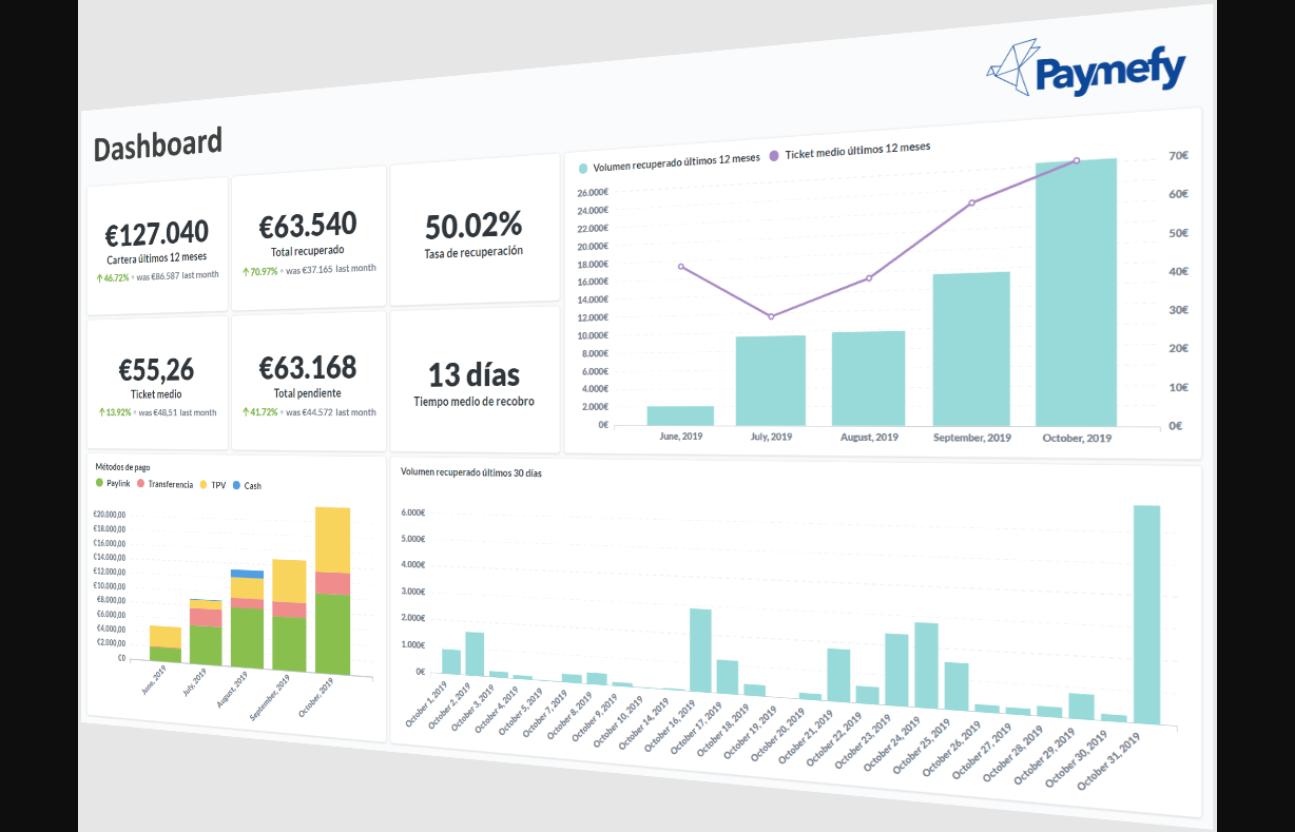Click green up arrow in Cartera últimos 12 meses card

point(102,277)
